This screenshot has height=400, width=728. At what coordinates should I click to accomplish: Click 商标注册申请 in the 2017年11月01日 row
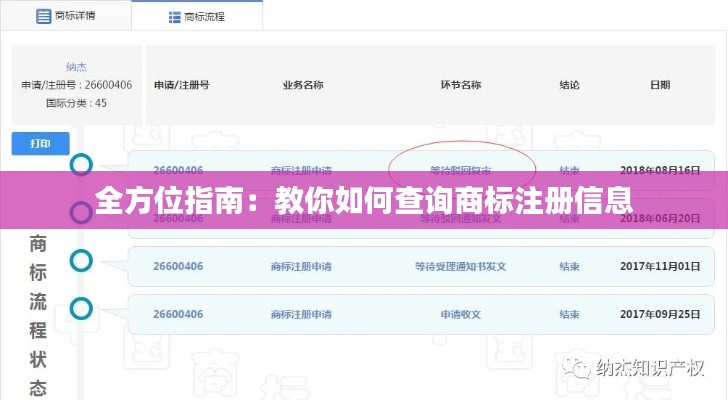click(301, 266)
